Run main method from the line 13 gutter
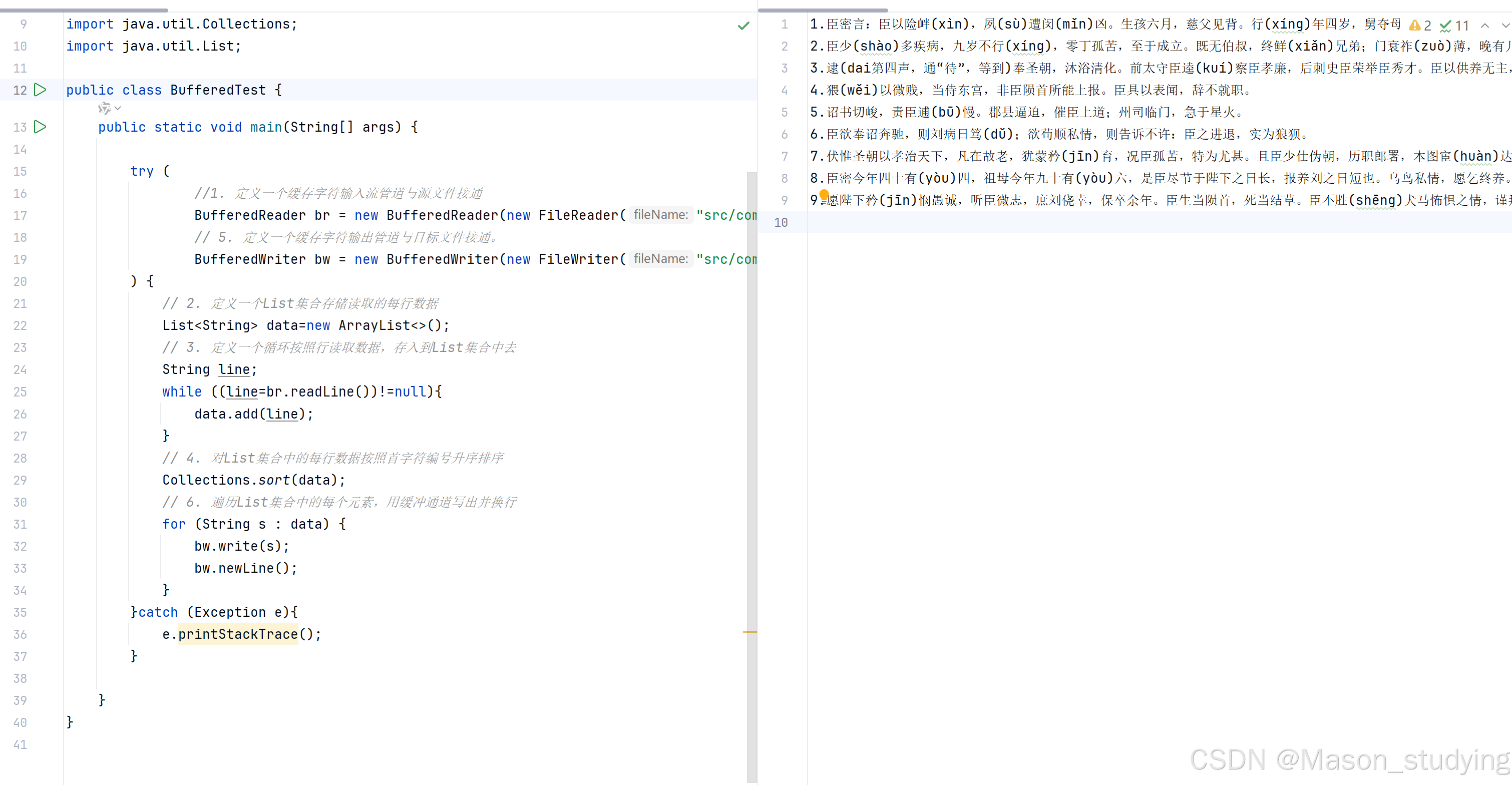Screen dimensions: 1512x785 pos(40,127)
